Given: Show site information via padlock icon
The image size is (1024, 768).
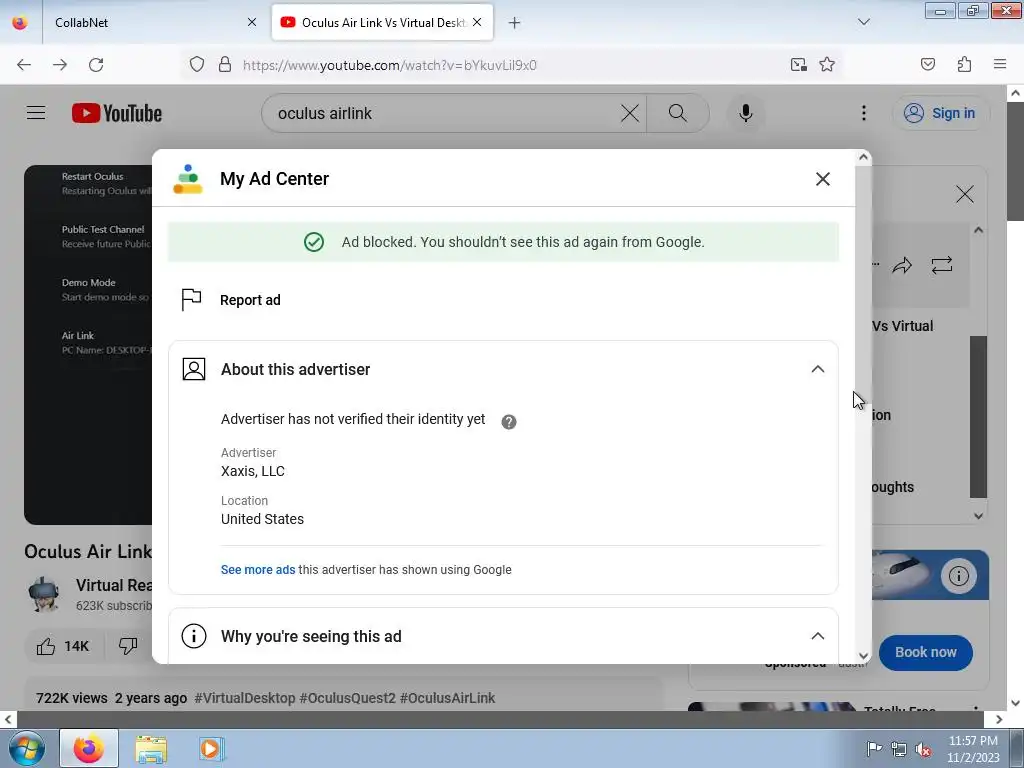Looking at the screenshot, I should (x=225, y=64).
